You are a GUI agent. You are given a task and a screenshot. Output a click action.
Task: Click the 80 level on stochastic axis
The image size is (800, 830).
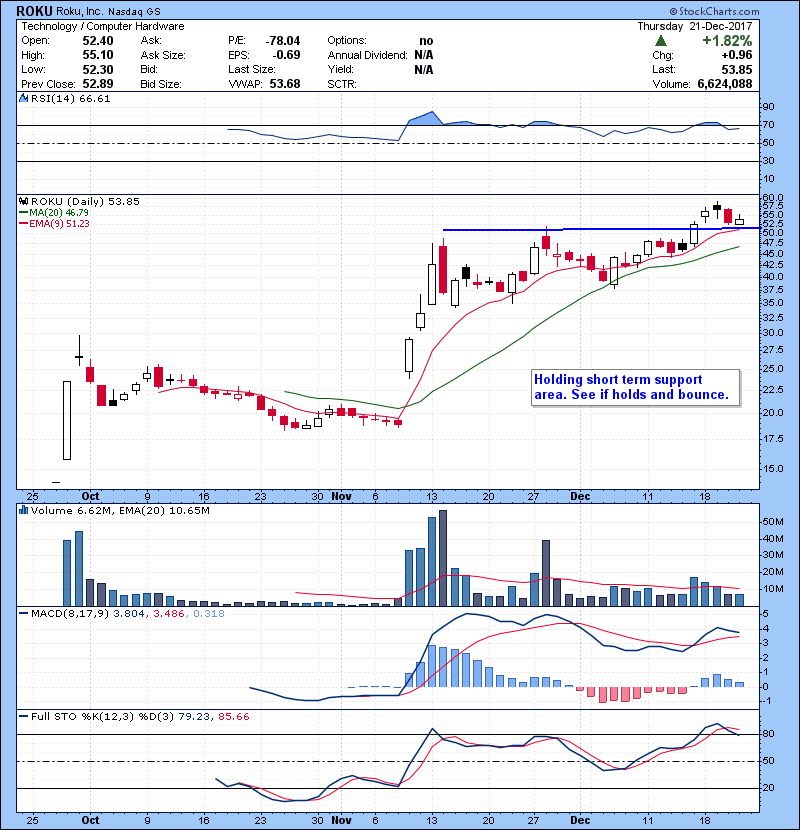tap(768, 734)
